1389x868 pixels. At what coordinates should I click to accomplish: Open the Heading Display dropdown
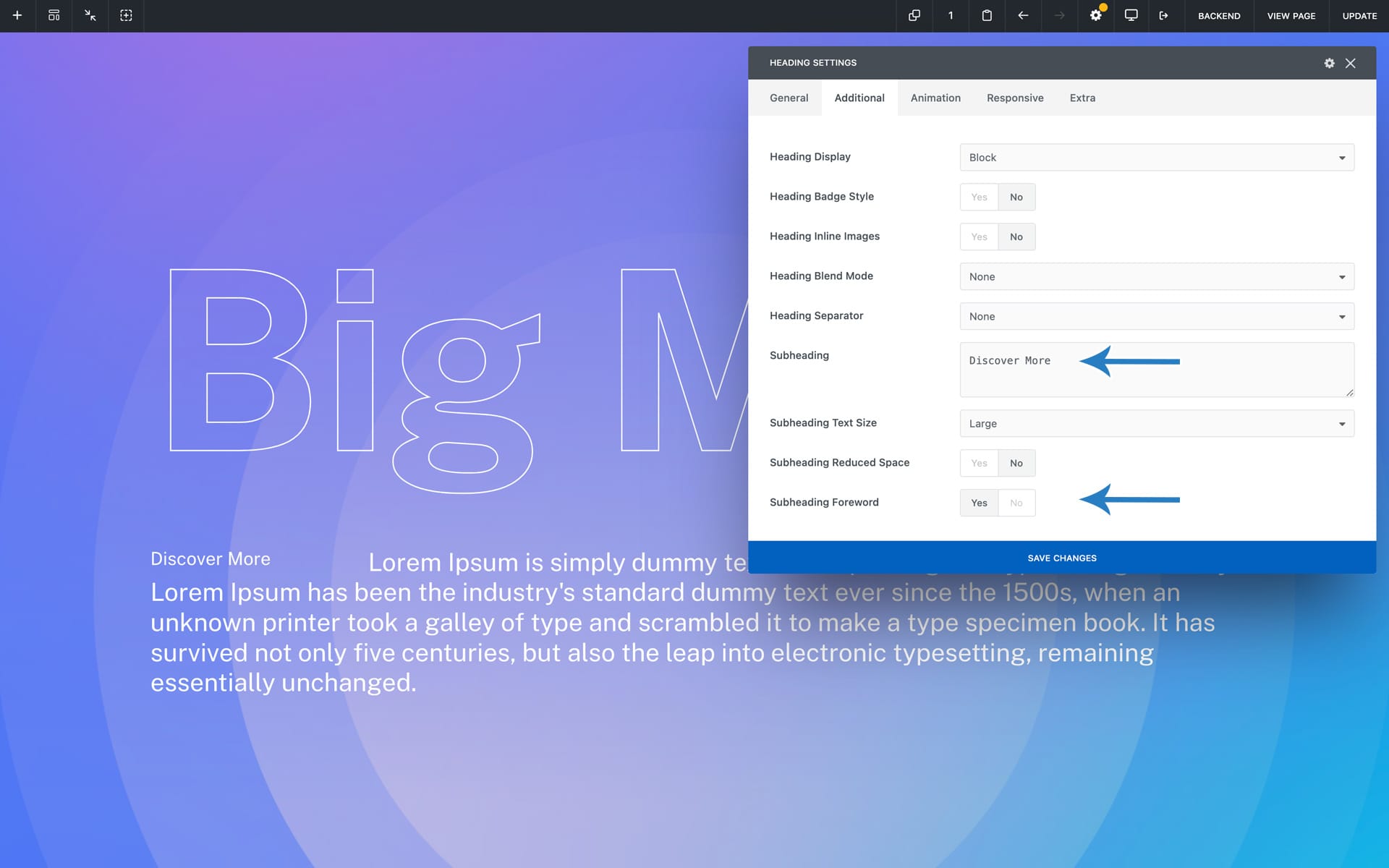(1157, 158)
